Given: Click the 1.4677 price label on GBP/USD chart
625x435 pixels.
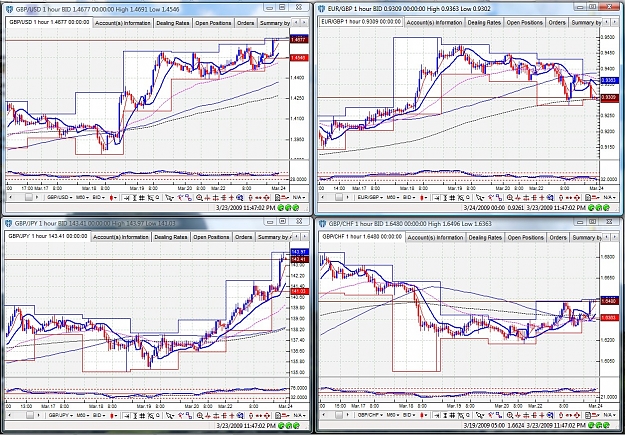Looking at the screenshot, I should [x=299, y=39].
